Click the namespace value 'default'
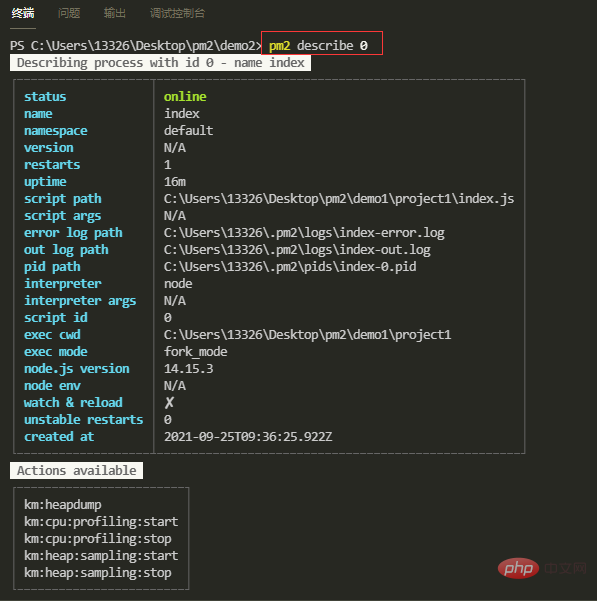 [x=189, y=130]
